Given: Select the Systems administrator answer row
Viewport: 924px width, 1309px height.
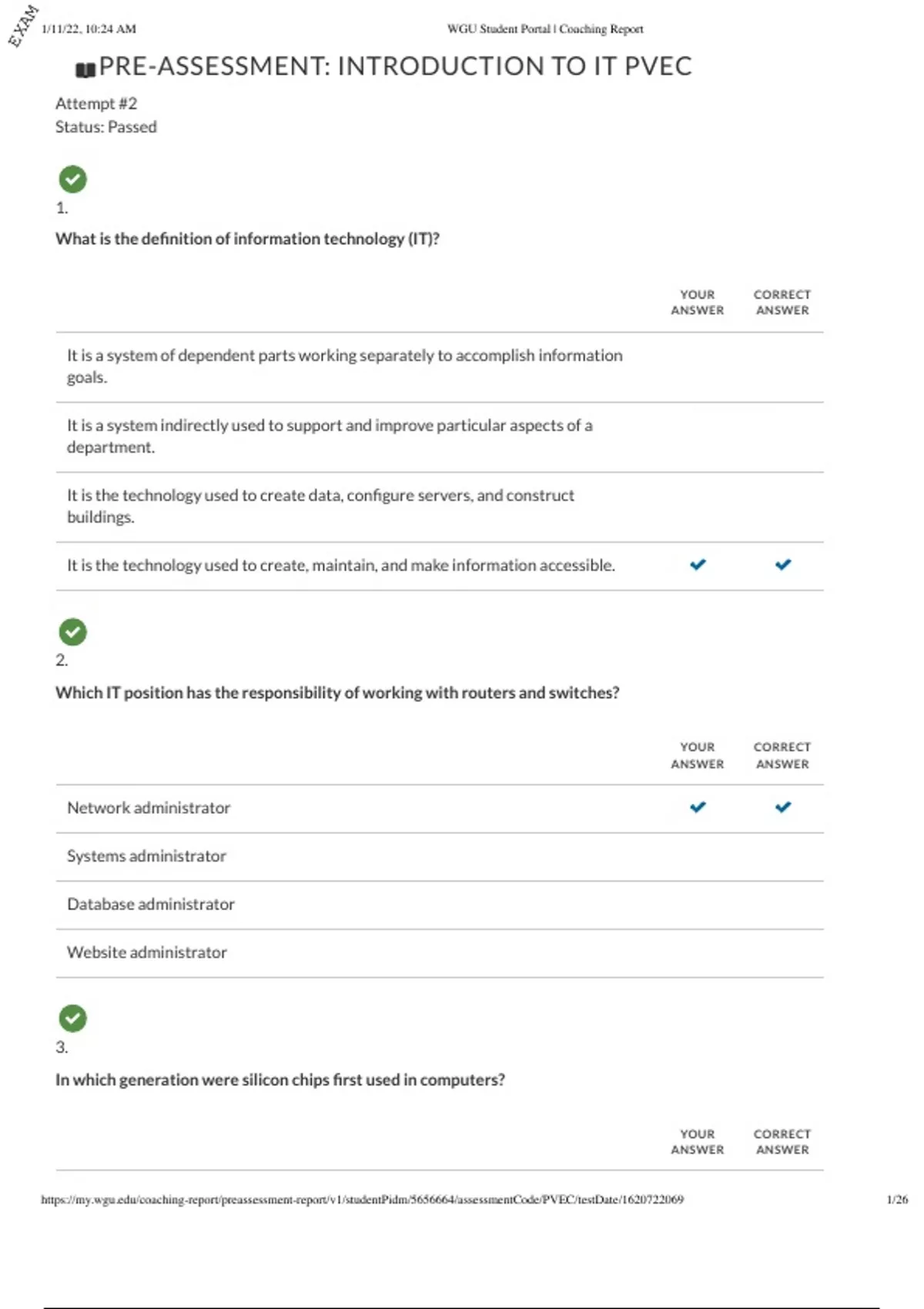Looking at the screenshot, I should (x=146, y=856).
